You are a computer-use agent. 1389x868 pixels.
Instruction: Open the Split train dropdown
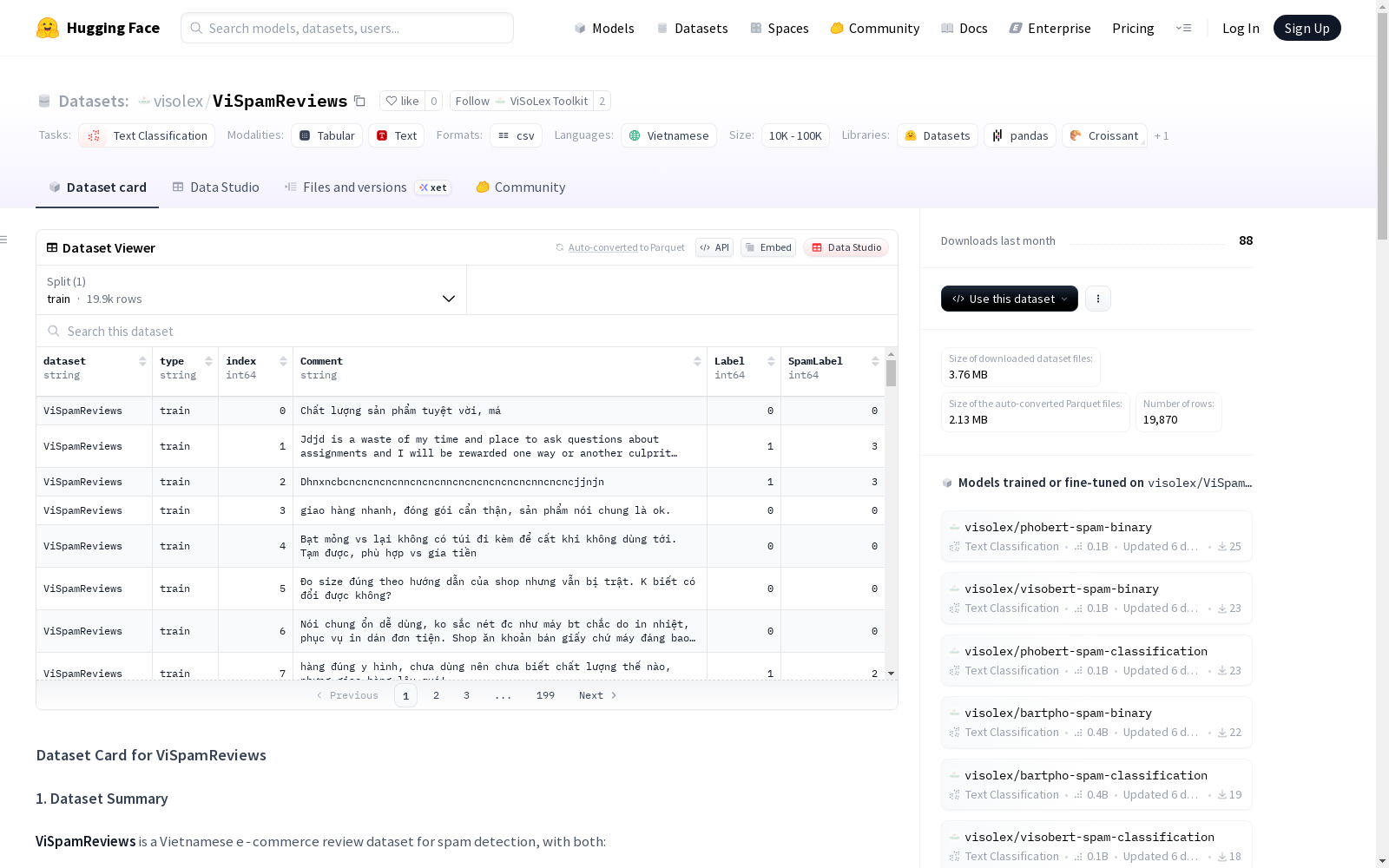251,290
